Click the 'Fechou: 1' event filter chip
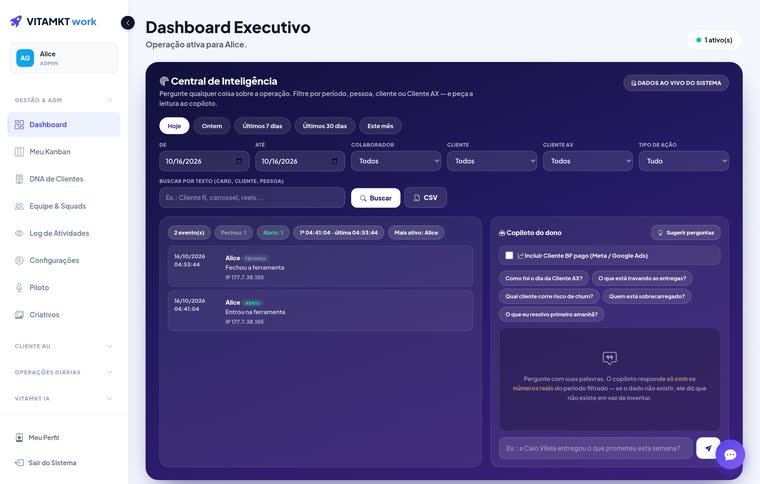The height and width of the screenshot is (484, 760). [234, 233]
